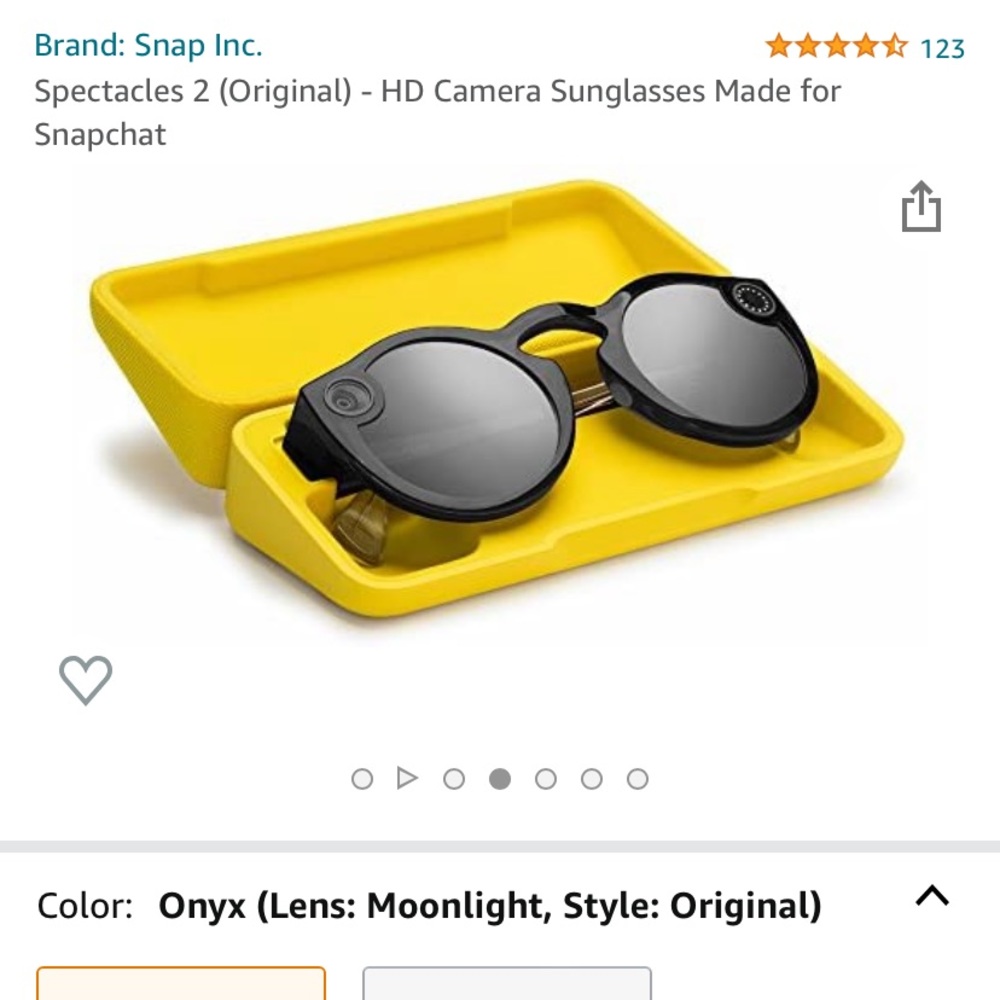This screenshot has width=1000, height=1000.
Task: View the 123 customer reviews
Action: [x=942, y=48]
